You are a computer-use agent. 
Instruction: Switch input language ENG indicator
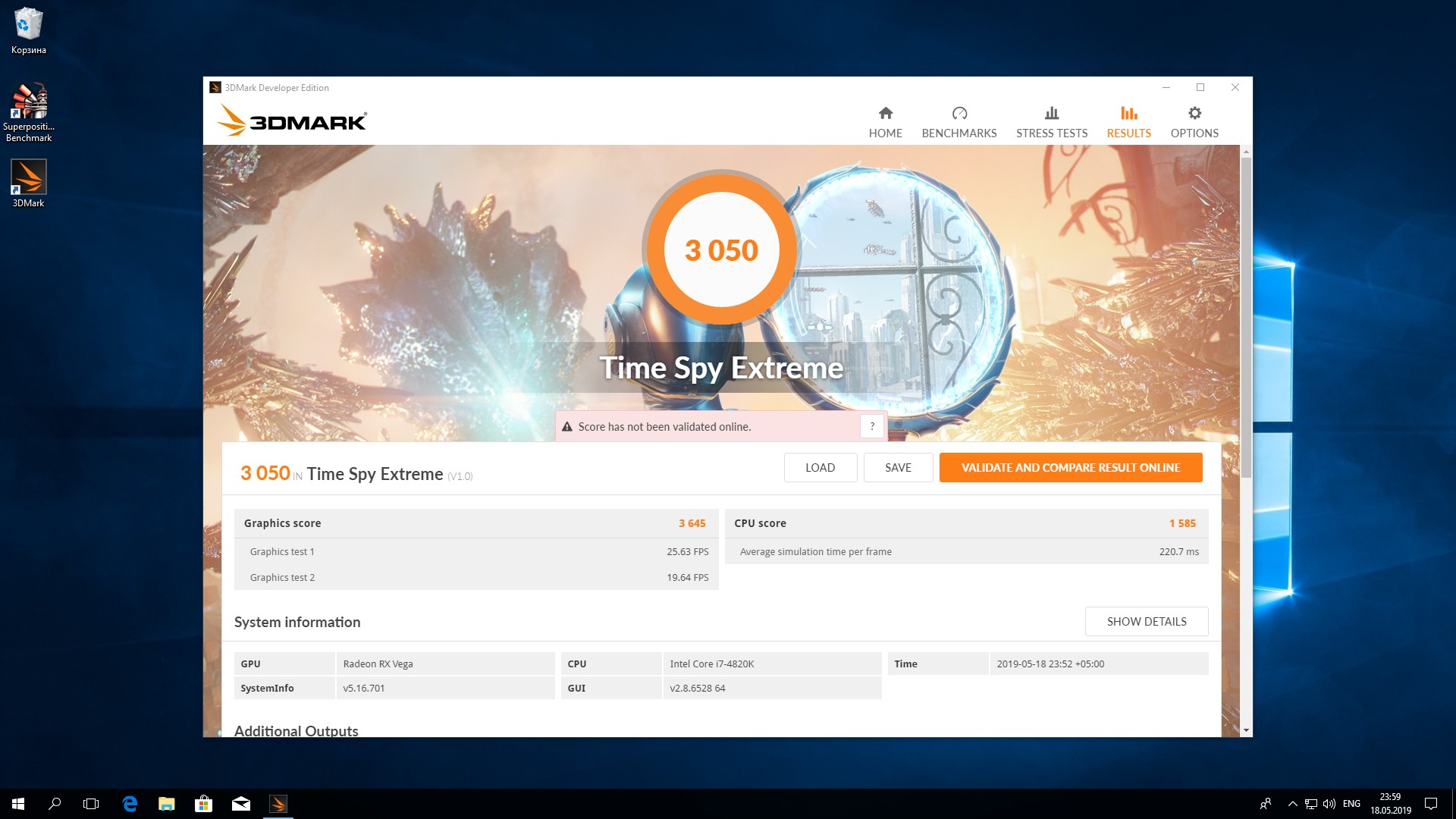1351,804
